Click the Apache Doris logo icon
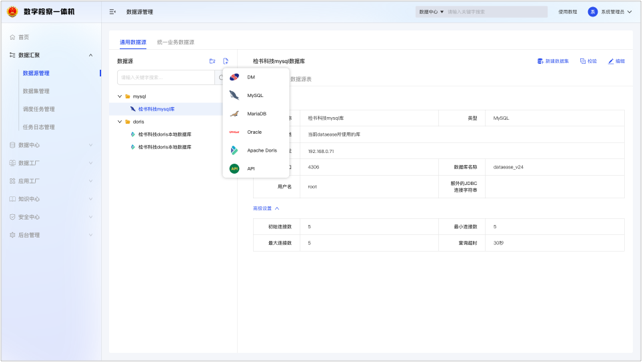Screen dimensions: 642x362 (234, 150)
